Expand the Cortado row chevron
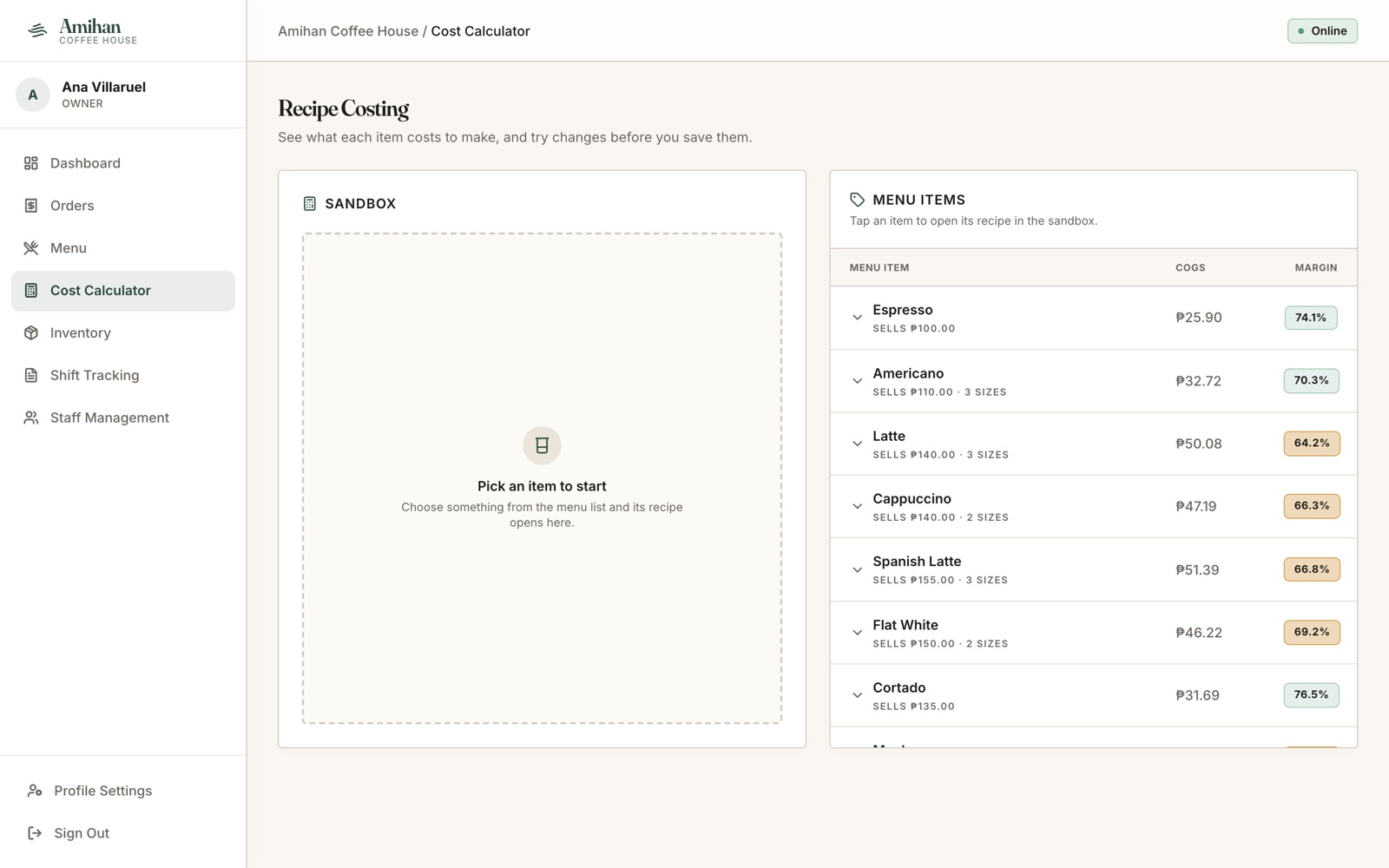The image size is (1389, 868). [x=857, y=695]
